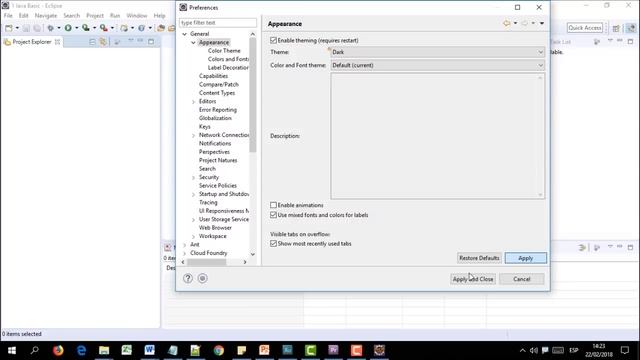
Task: Toggle Enable theming checkbox
Action: point(273,40)
